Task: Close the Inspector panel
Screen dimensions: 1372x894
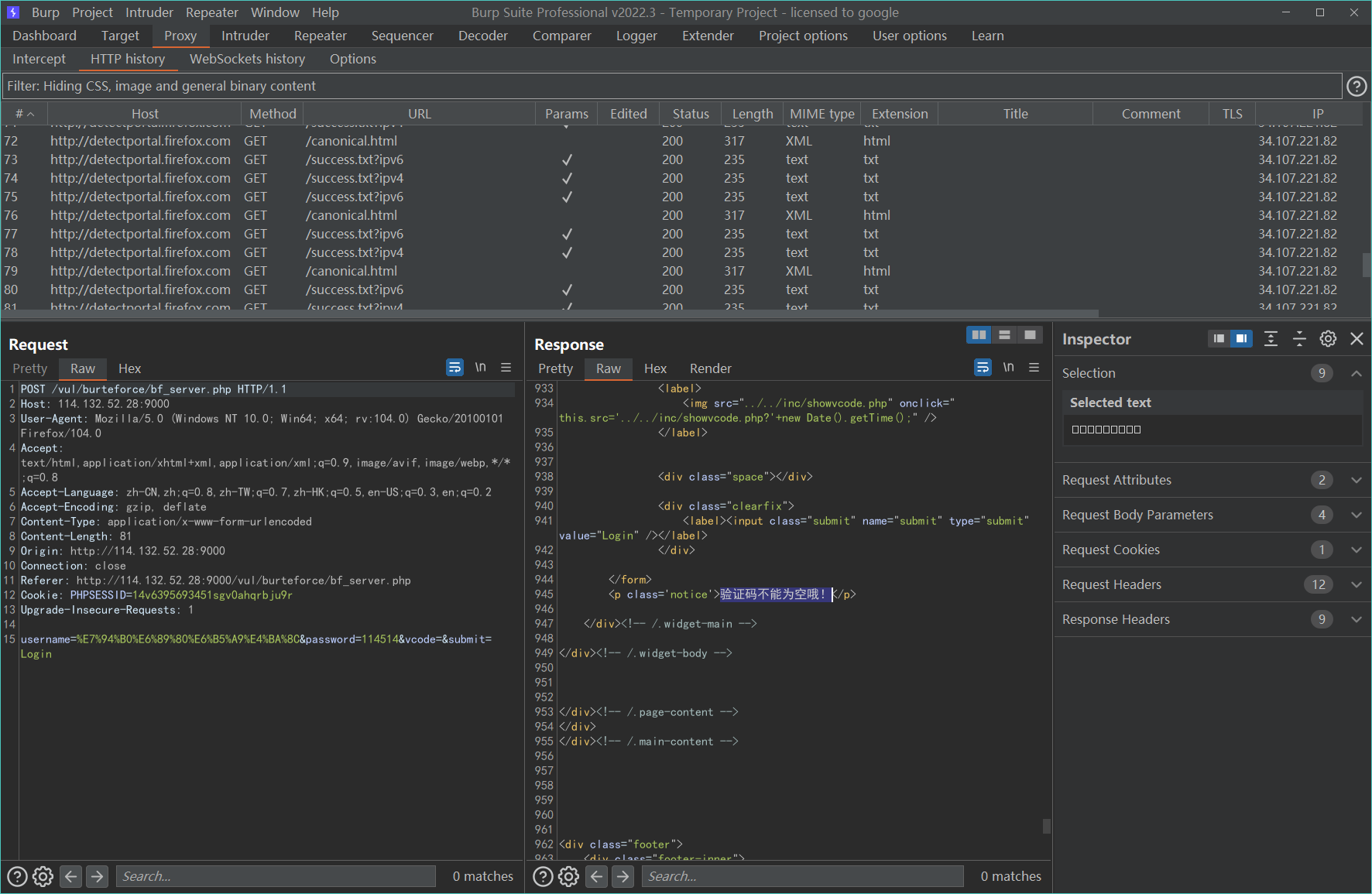Action: [x=1357, y=338]
